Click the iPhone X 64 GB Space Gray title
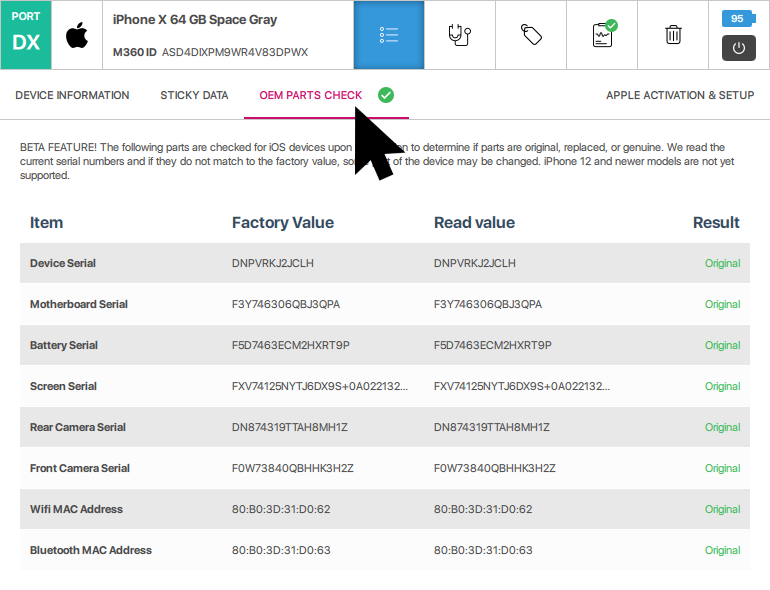The width and height of the screenshot is (770, 590). pos(194,20)
